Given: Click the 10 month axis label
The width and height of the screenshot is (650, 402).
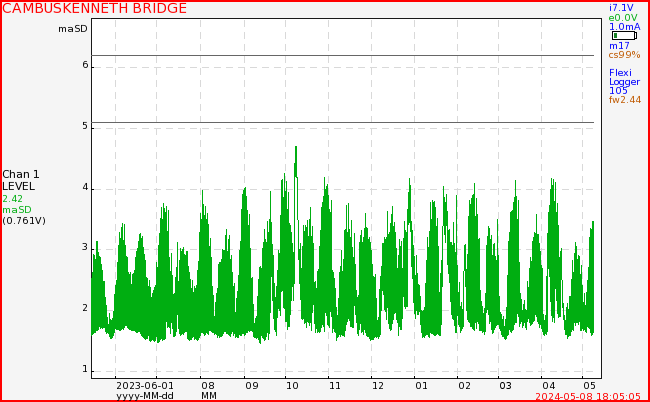Looking at the screenshot, I should pos(292,386).
